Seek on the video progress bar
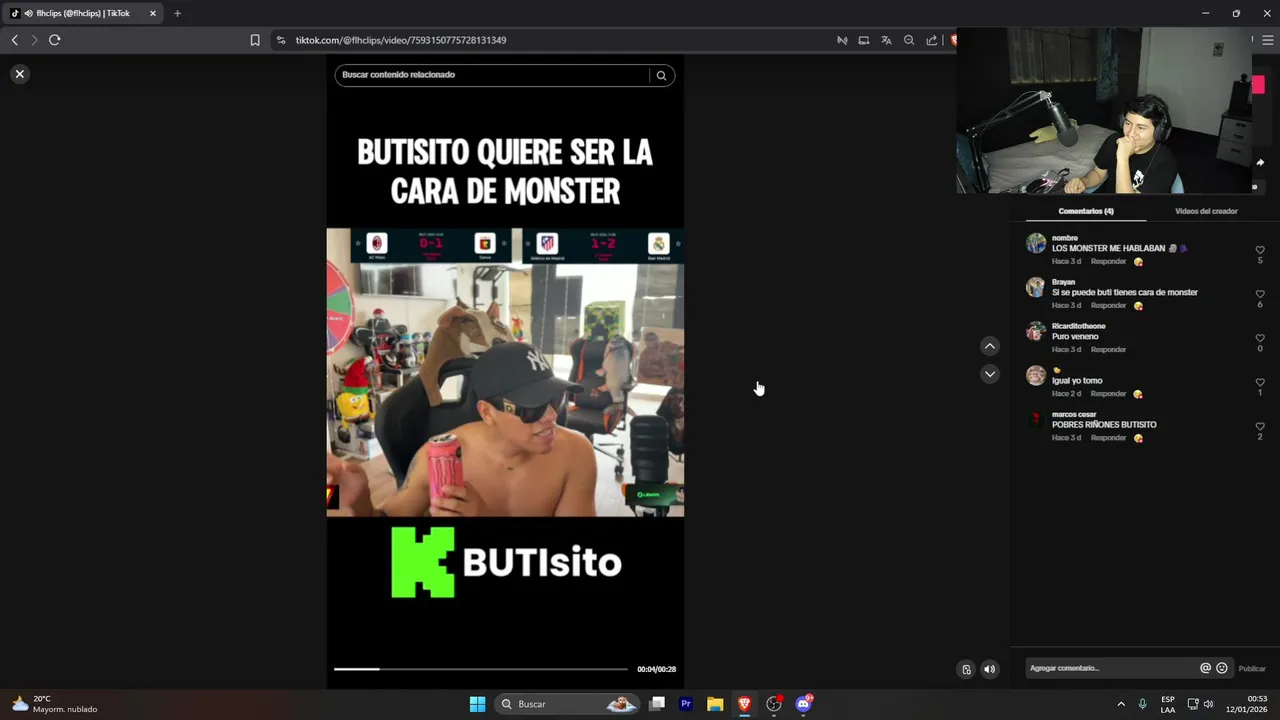Viewport: 1280px width, 720px height. point(481,669)
